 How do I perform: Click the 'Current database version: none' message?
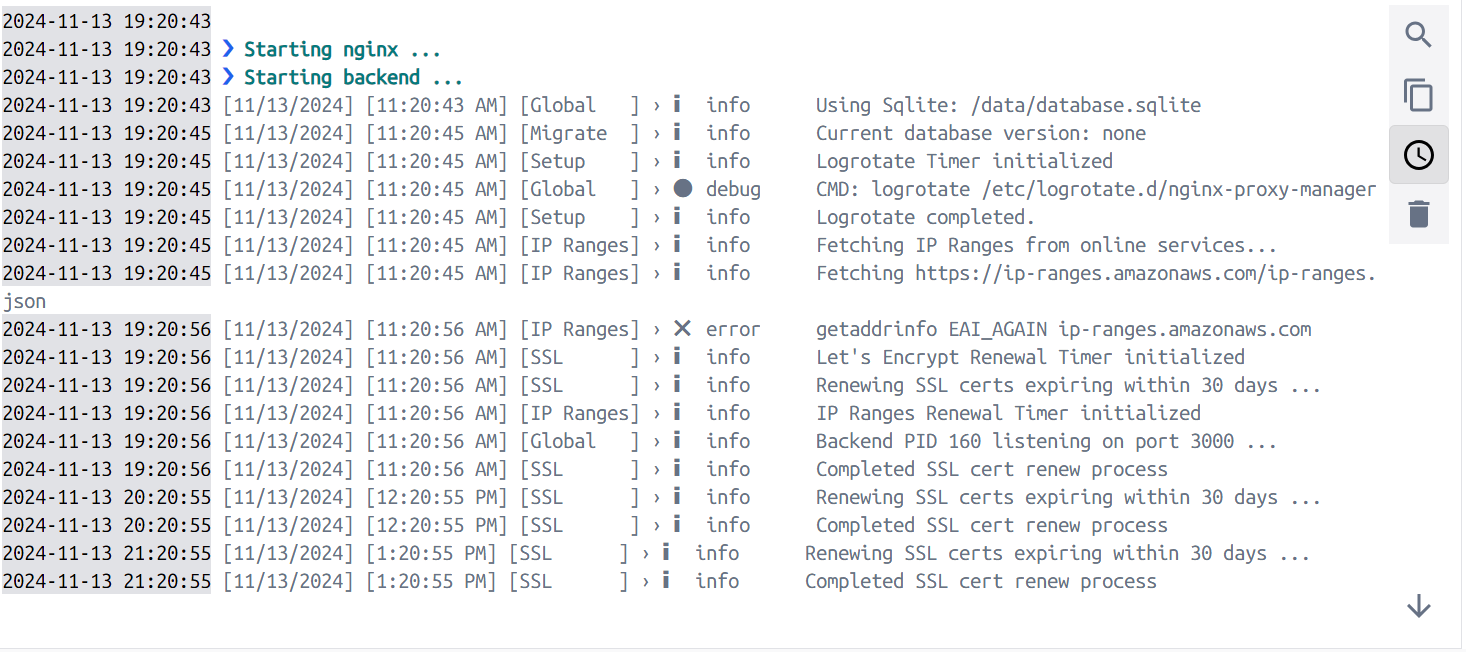pos(981,133)
